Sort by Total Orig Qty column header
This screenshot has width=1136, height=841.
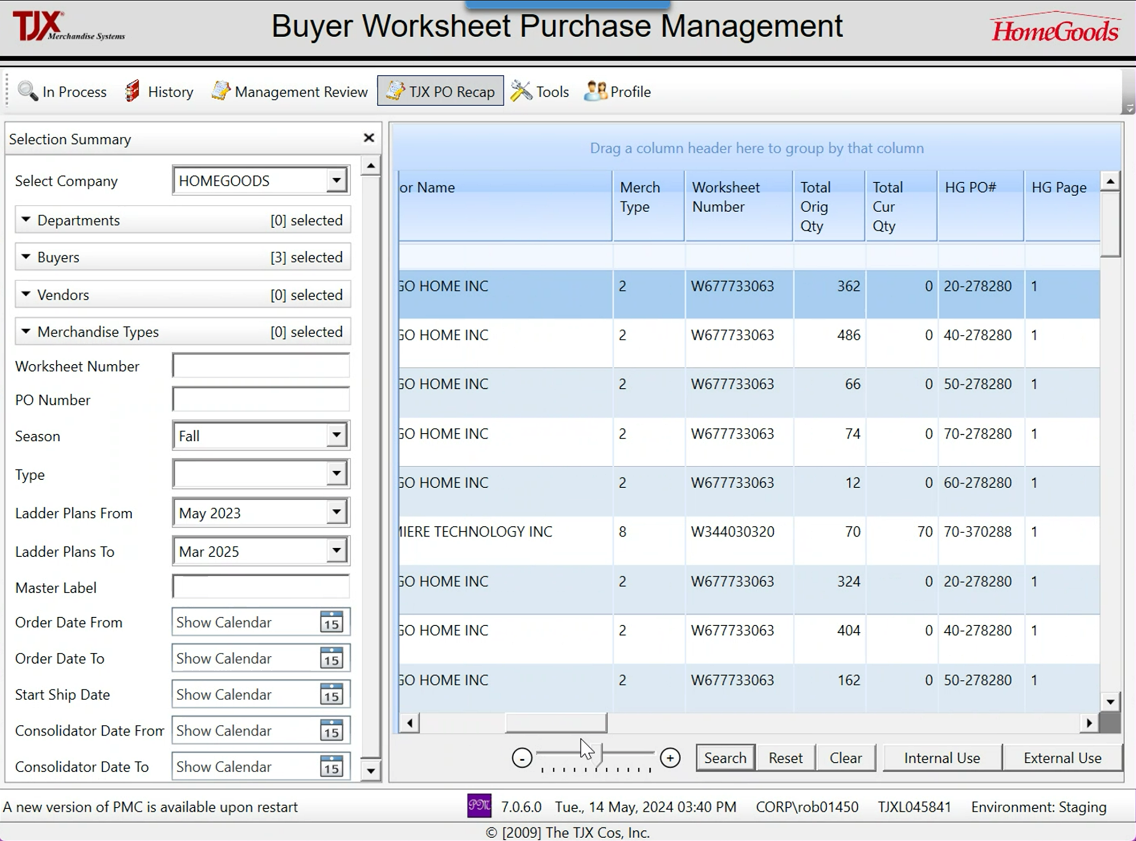click(830, 206)
